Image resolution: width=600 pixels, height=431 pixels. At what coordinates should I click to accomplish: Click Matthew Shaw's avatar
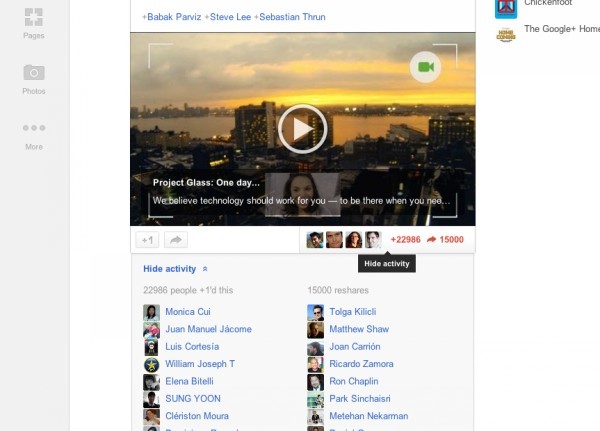316,330
